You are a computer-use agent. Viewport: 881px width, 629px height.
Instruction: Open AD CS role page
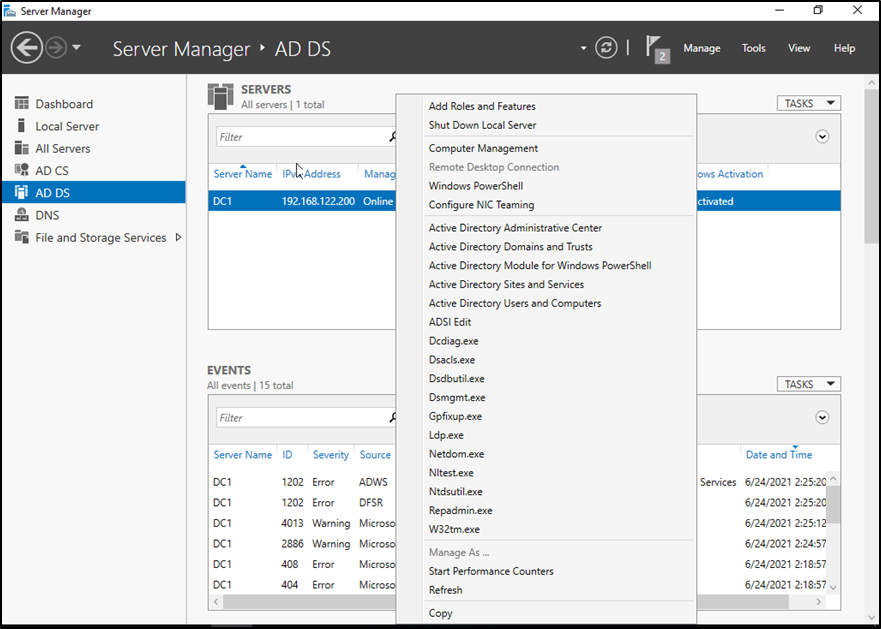point(52,171)
